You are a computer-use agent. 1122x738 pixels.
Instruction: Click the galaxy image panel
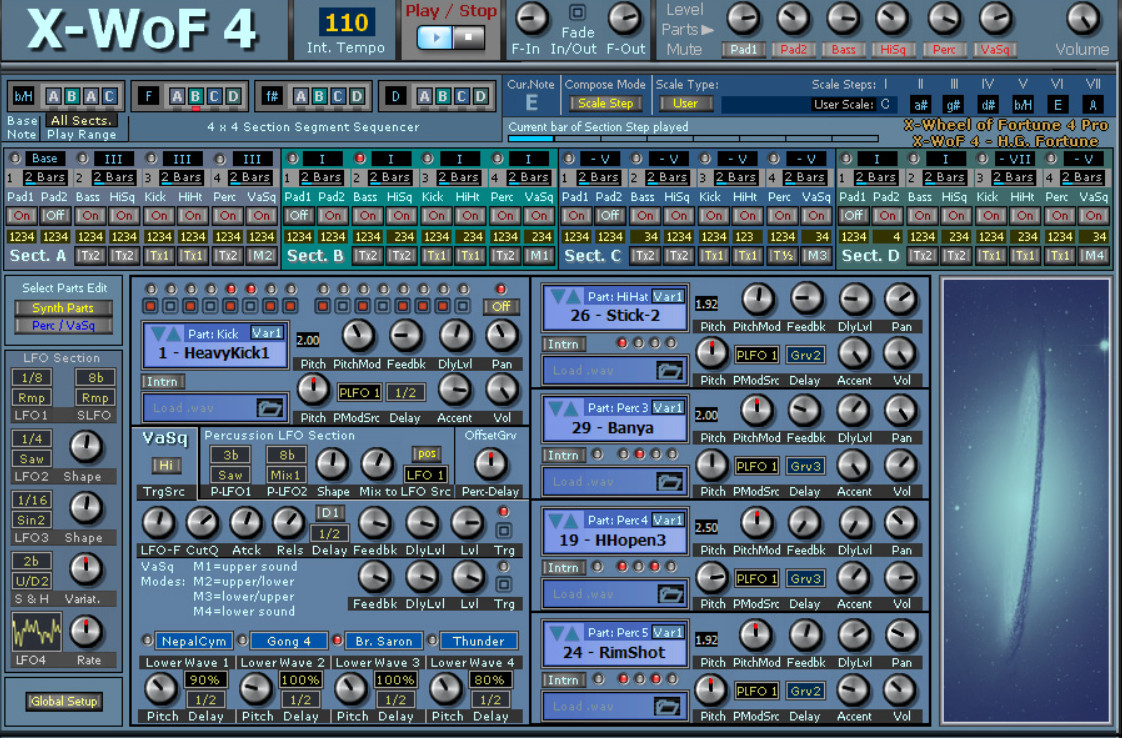point(1025,500)
